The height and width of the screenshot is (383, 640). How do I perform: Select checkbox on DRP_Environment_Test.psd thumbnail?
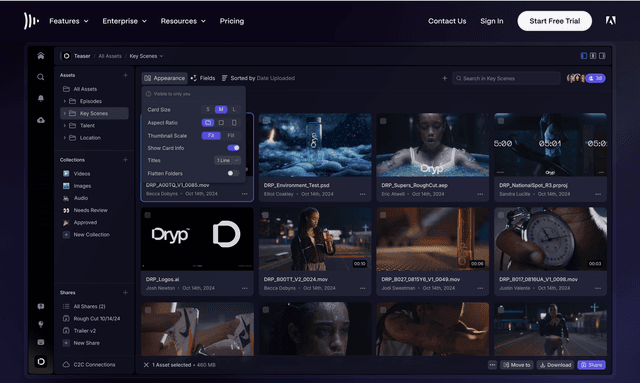(x=266, y=121)
